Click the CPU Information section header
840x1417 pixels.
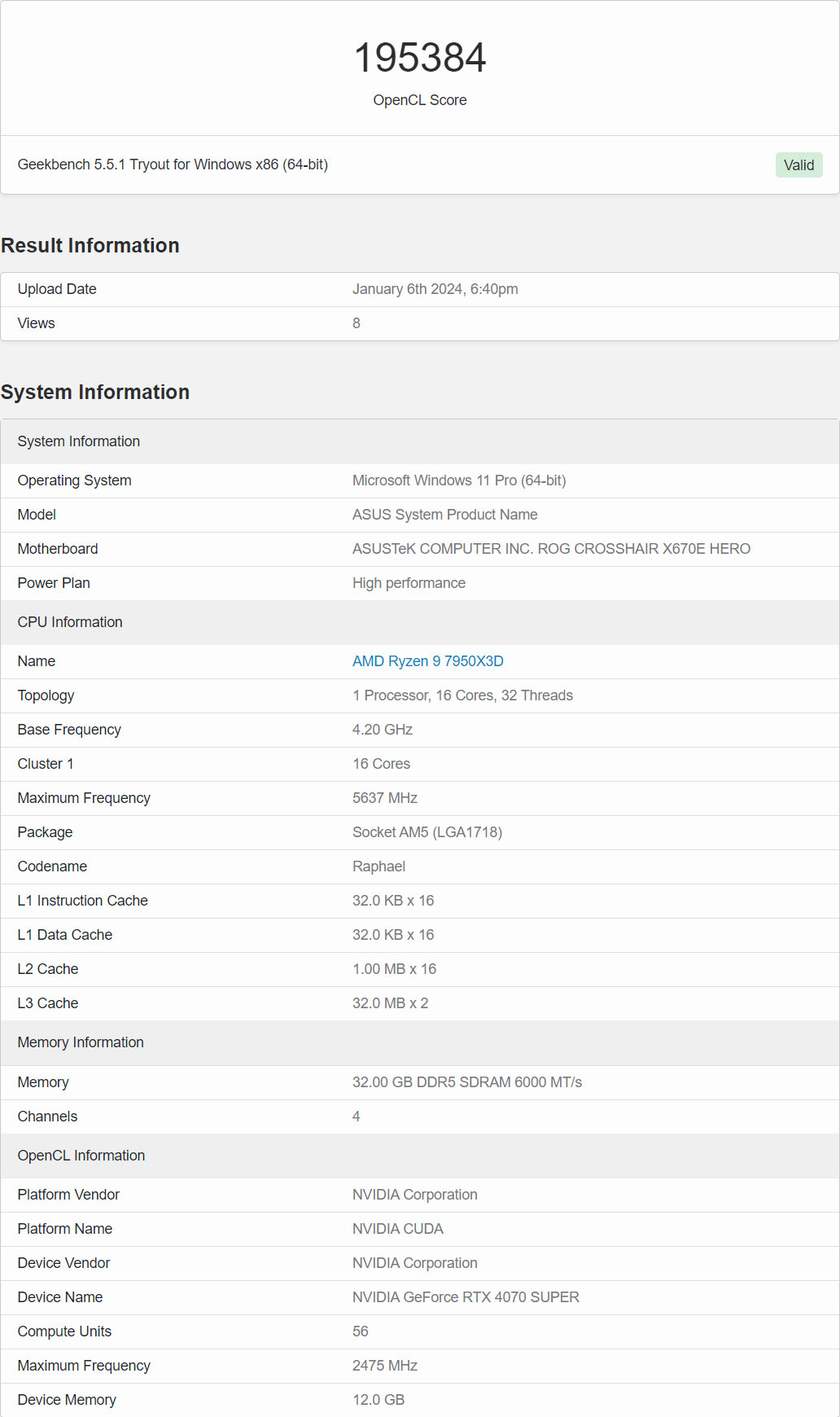[70, 622]
